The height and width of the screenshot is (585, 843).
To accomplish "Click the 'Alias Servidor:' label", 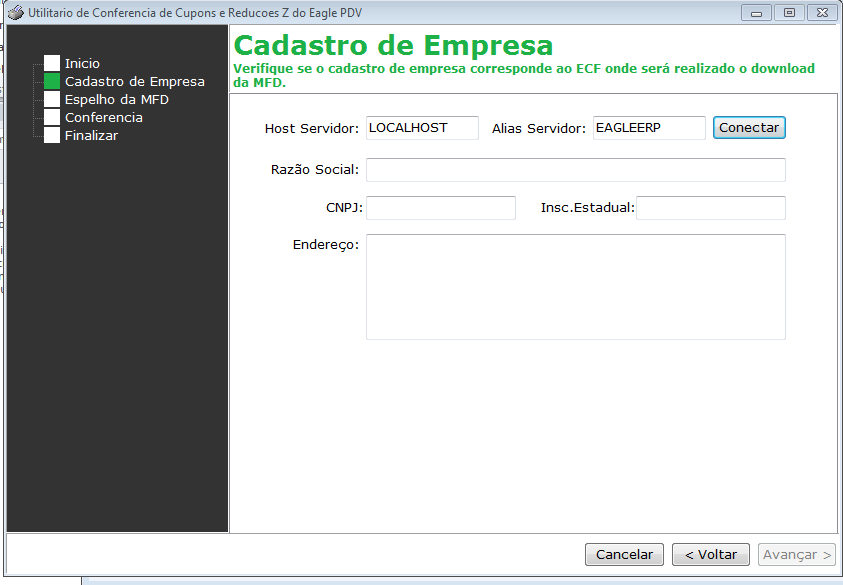I will click(x=539, y=129).
